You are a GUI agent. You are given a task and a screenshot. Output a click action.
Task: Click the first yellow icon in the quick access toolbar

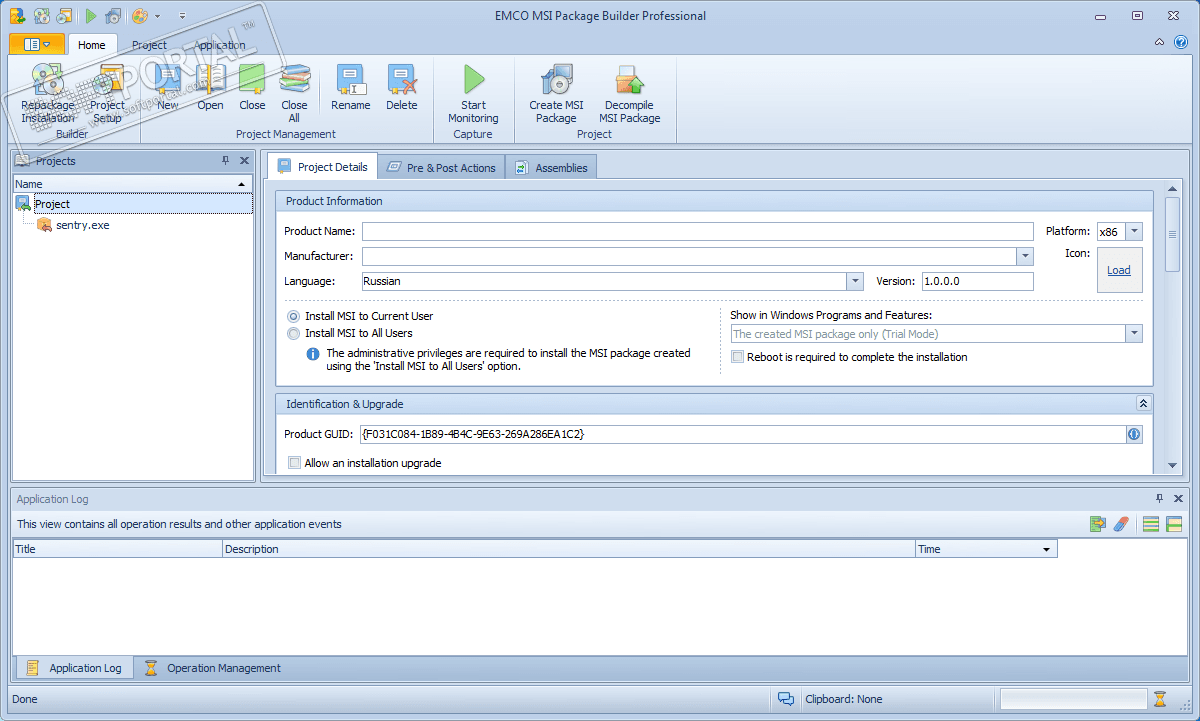click(17, 16)
